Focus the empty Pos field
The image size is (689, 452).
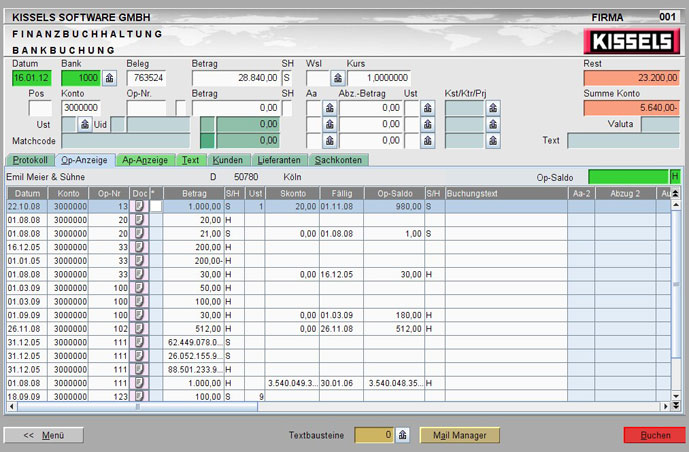tap(40, 108)
